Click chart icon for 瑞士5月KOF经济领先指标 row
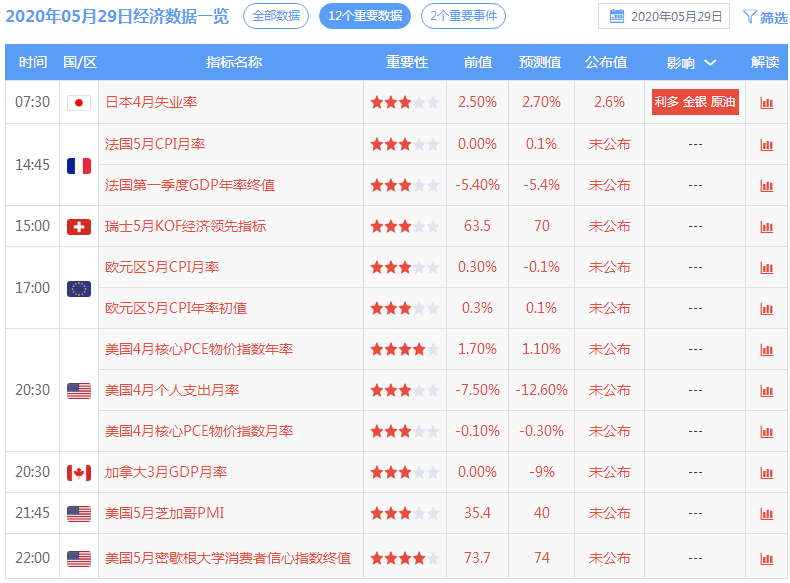The image size is (790, 583). tap(766, 227)
